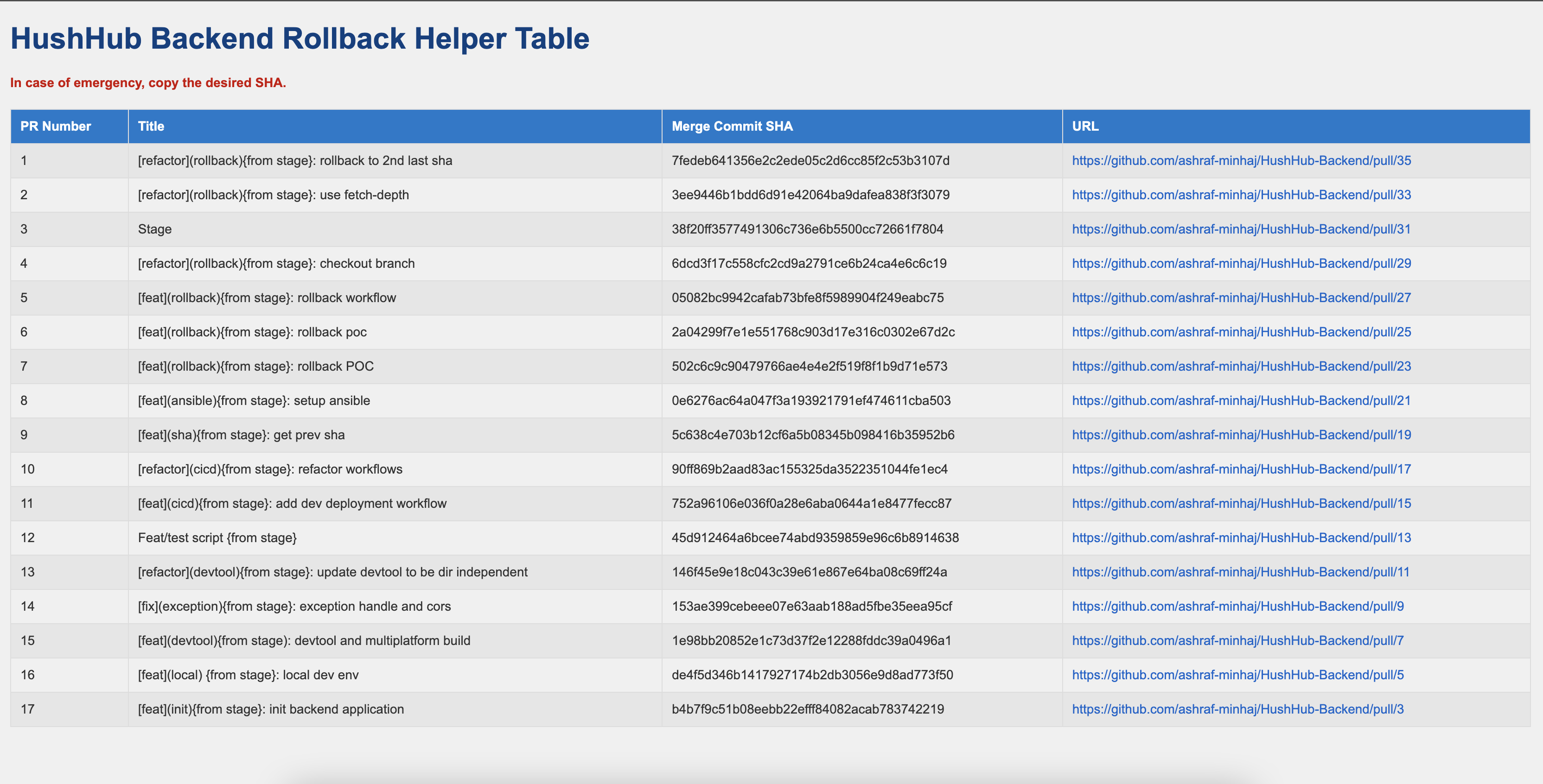1543x784 pixels.
Task: Click title ending uppercase 'rollback POC'
Action: pyautogui.click(x=256, y=366)
